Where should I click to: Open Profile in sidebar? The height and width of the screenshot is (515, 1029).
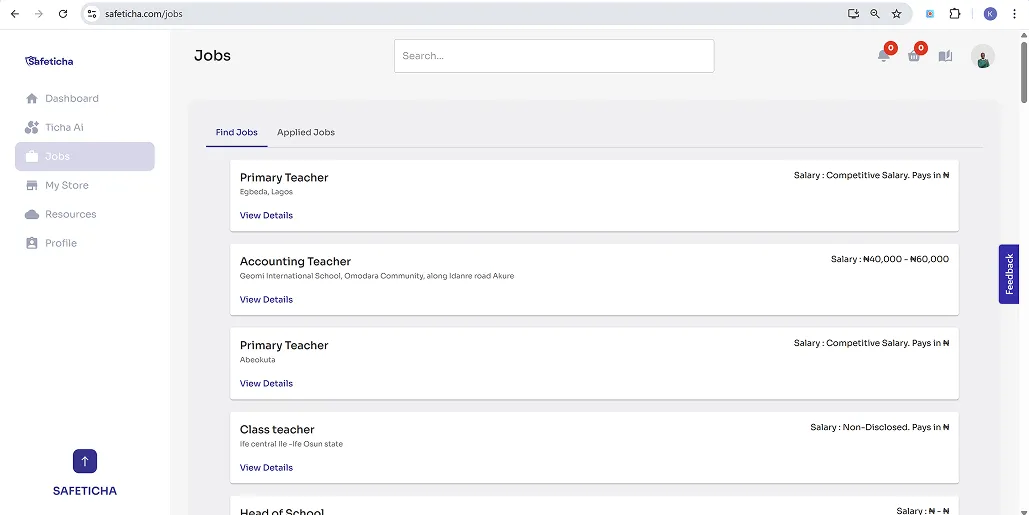click(x=85, y=243)
